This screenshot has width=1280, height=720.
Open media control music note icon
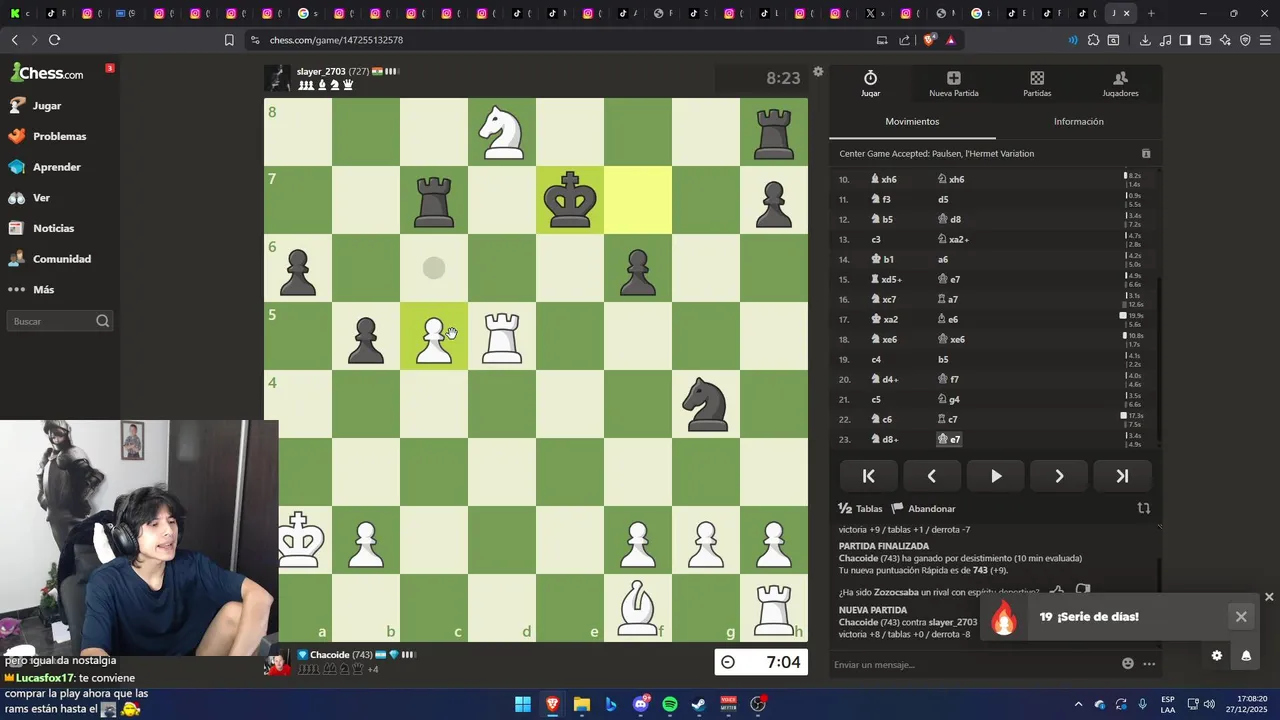[x=1165, y=40]
